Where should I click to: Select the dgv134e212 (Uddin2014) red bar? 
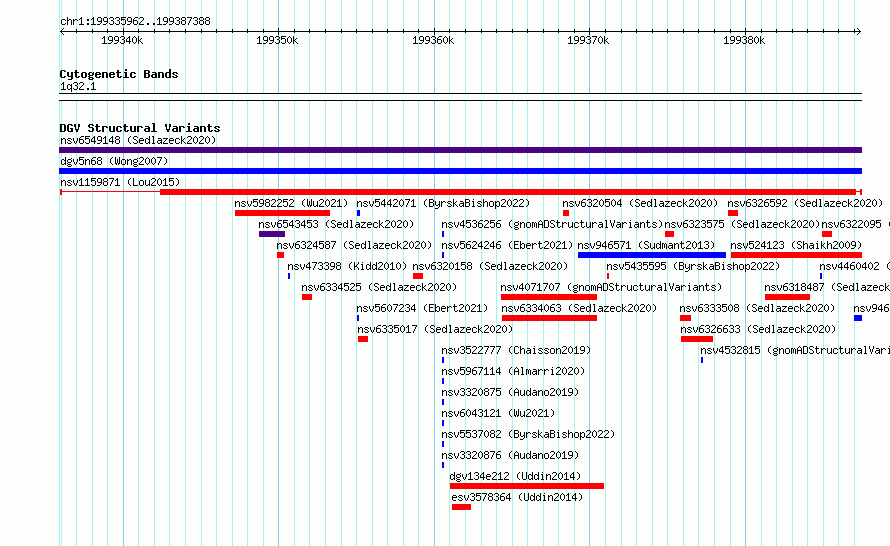pyautogui.click(x=527, y=486)
